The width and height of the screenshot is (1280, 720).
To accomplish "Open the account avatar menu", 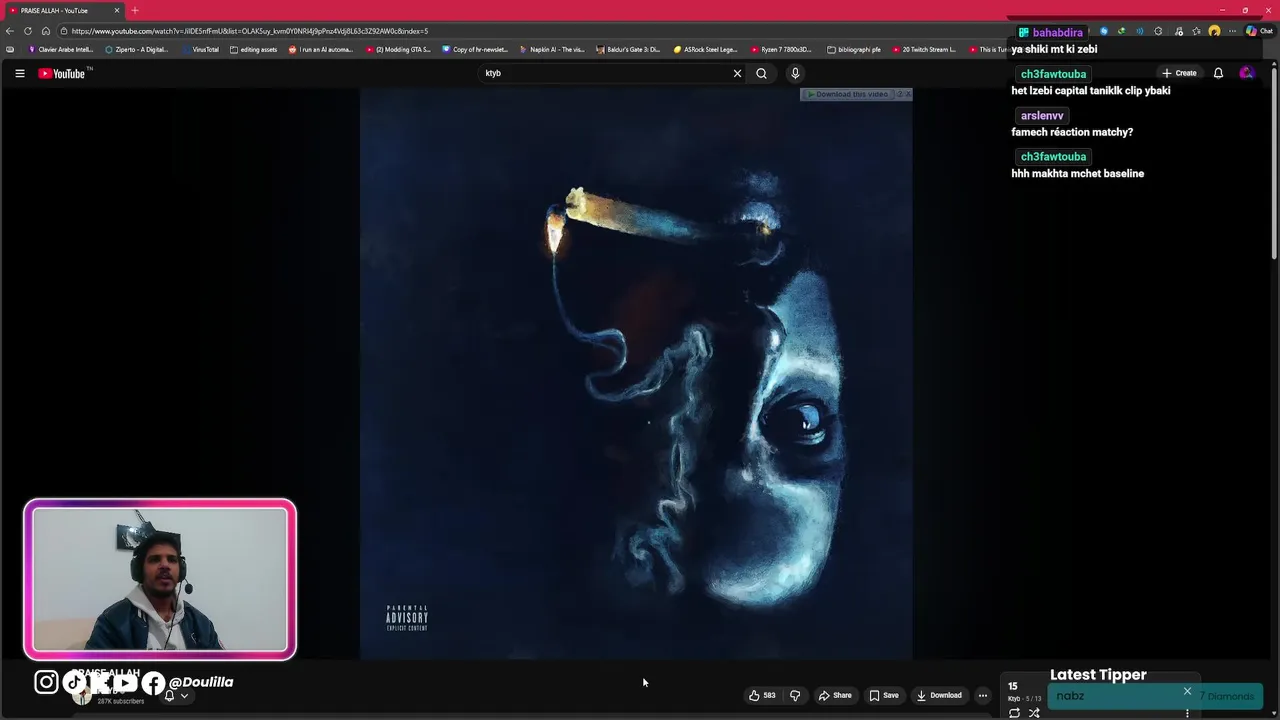I will point(1246,73).
